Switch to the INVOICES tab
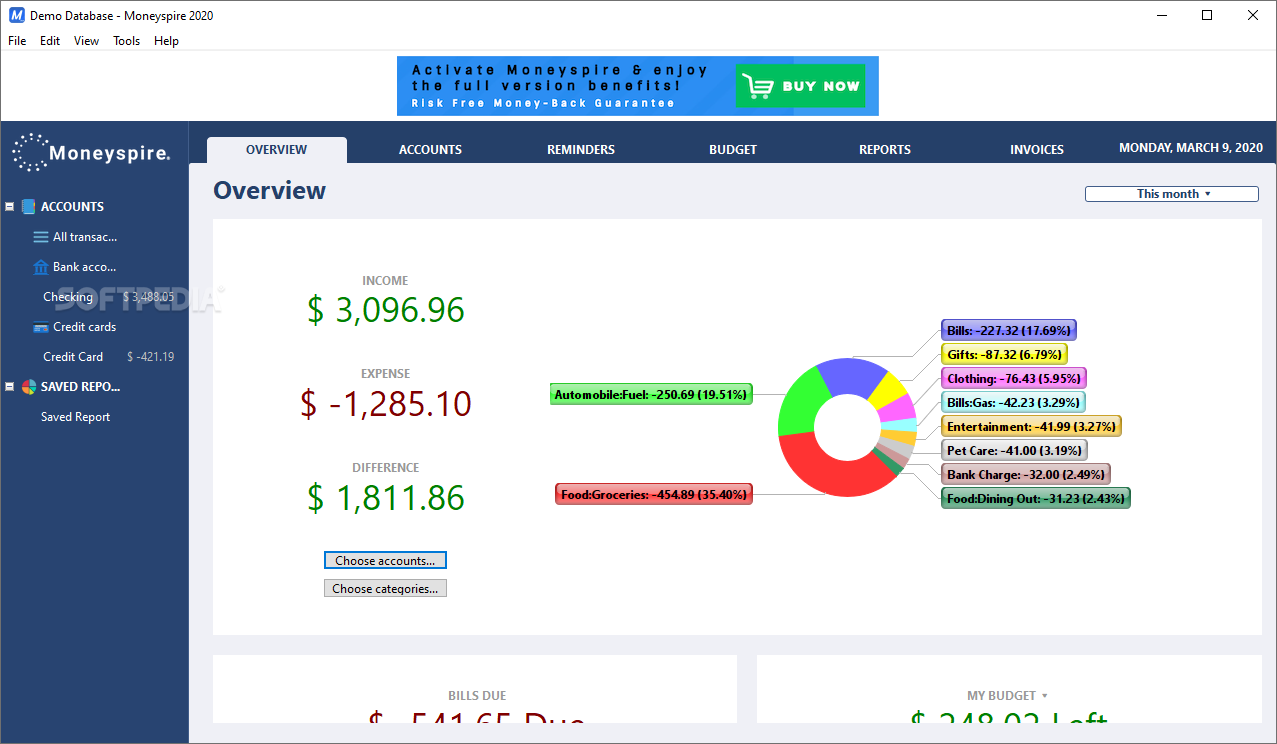 tap(1037, 150)
